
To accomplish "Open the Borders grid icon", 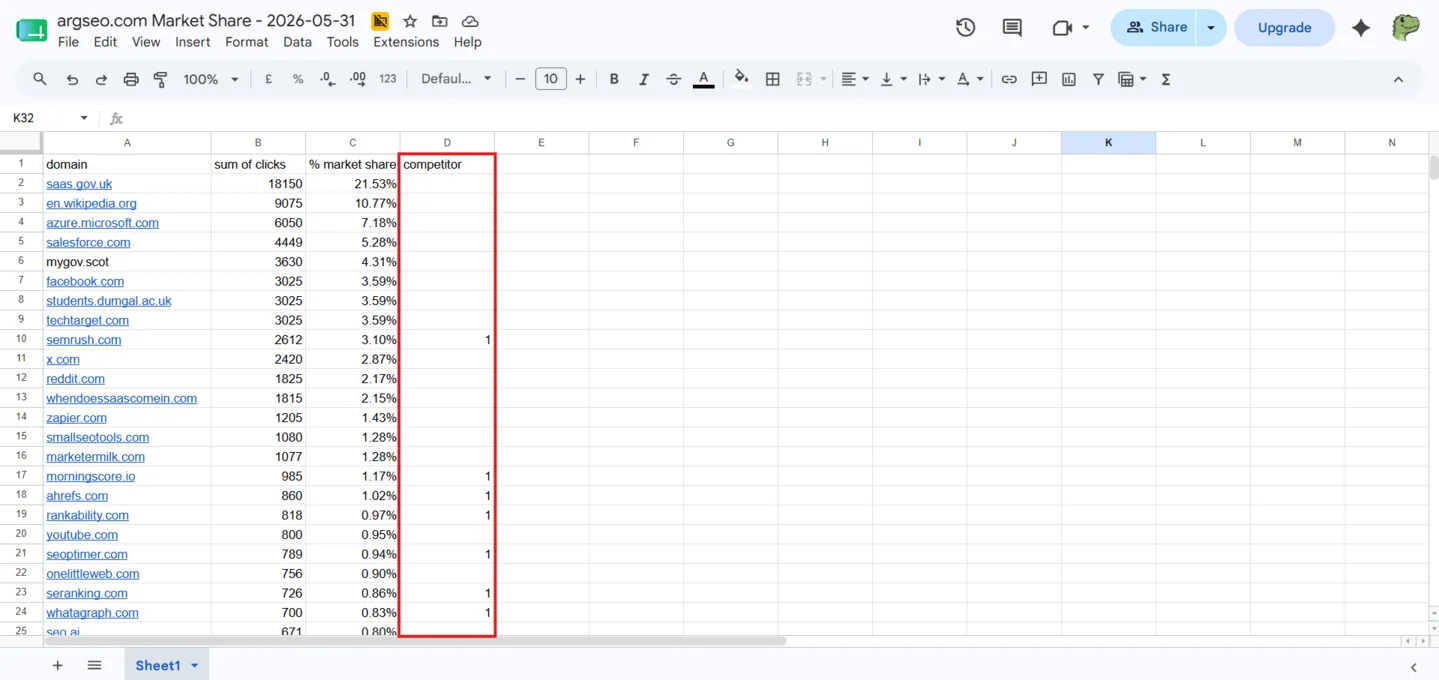I will [772, 79].
